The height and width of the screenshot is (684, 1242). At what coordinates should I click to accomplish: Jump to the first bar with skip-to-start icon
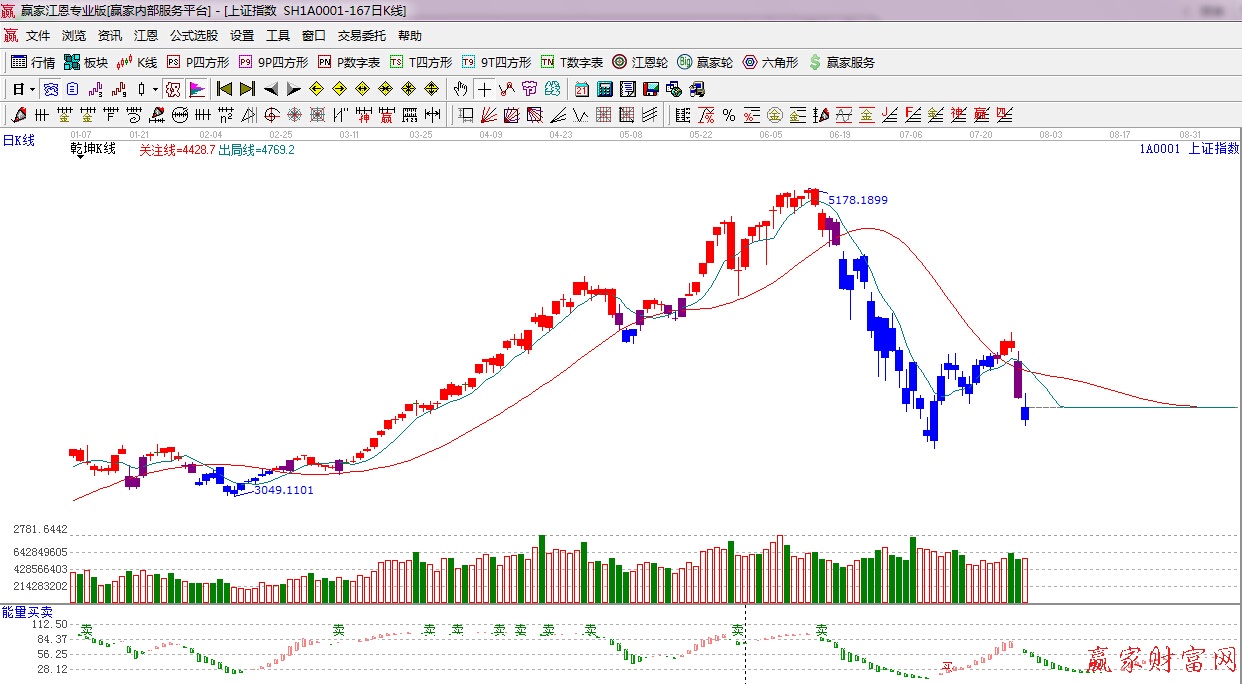tap(224, 89)
